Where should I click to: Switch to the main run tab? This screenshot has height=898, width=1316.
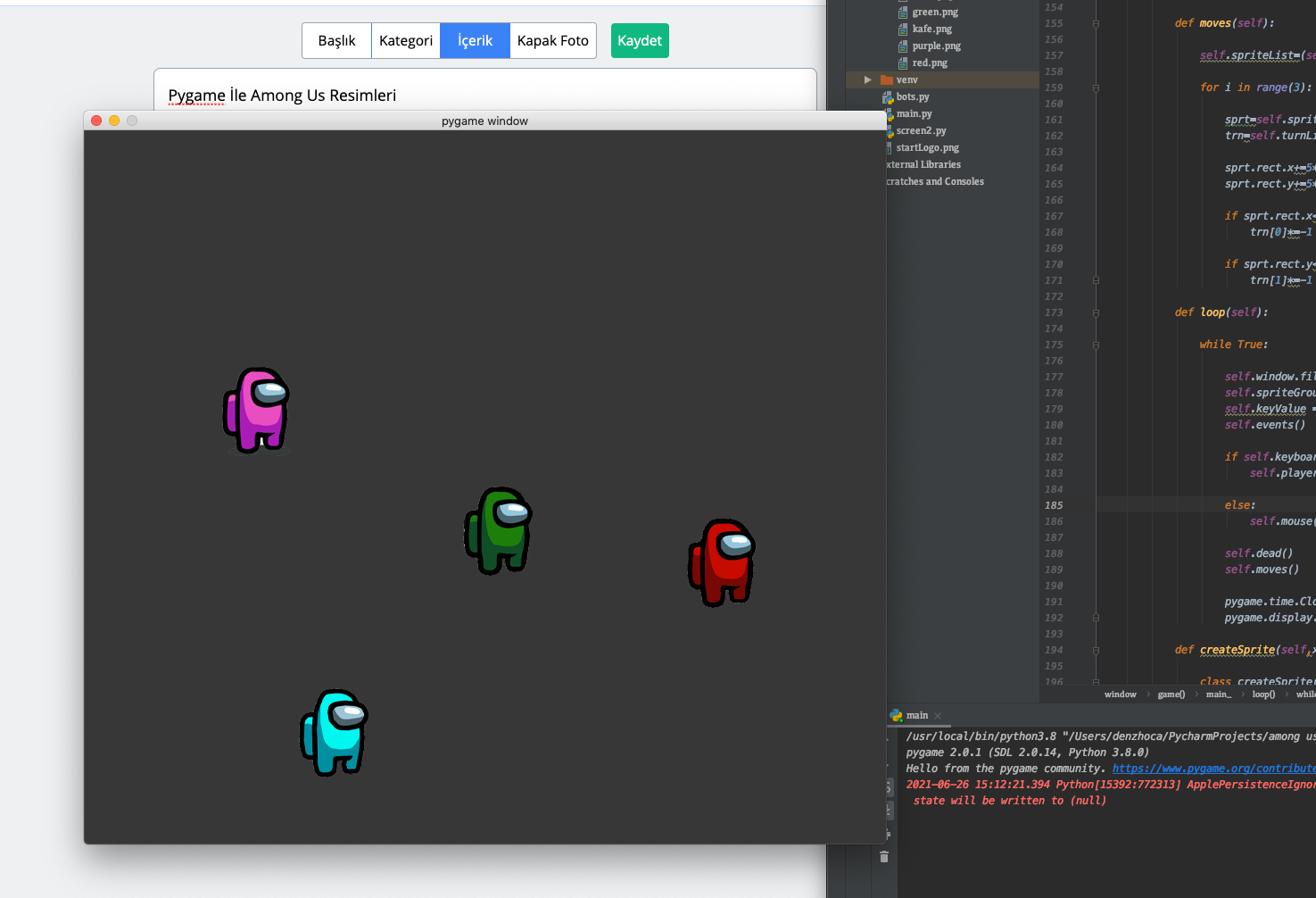(x=916, y=715)
